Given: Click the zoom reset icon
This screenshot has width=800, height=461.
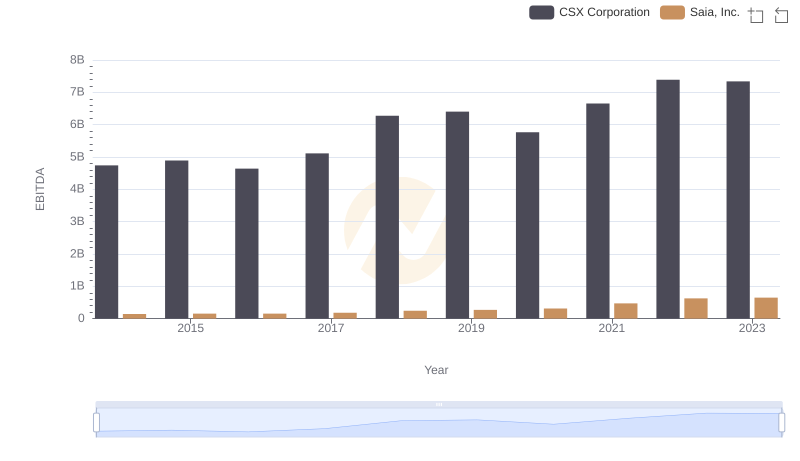Looking at the screenshot, I should click(x=781, y=15).
